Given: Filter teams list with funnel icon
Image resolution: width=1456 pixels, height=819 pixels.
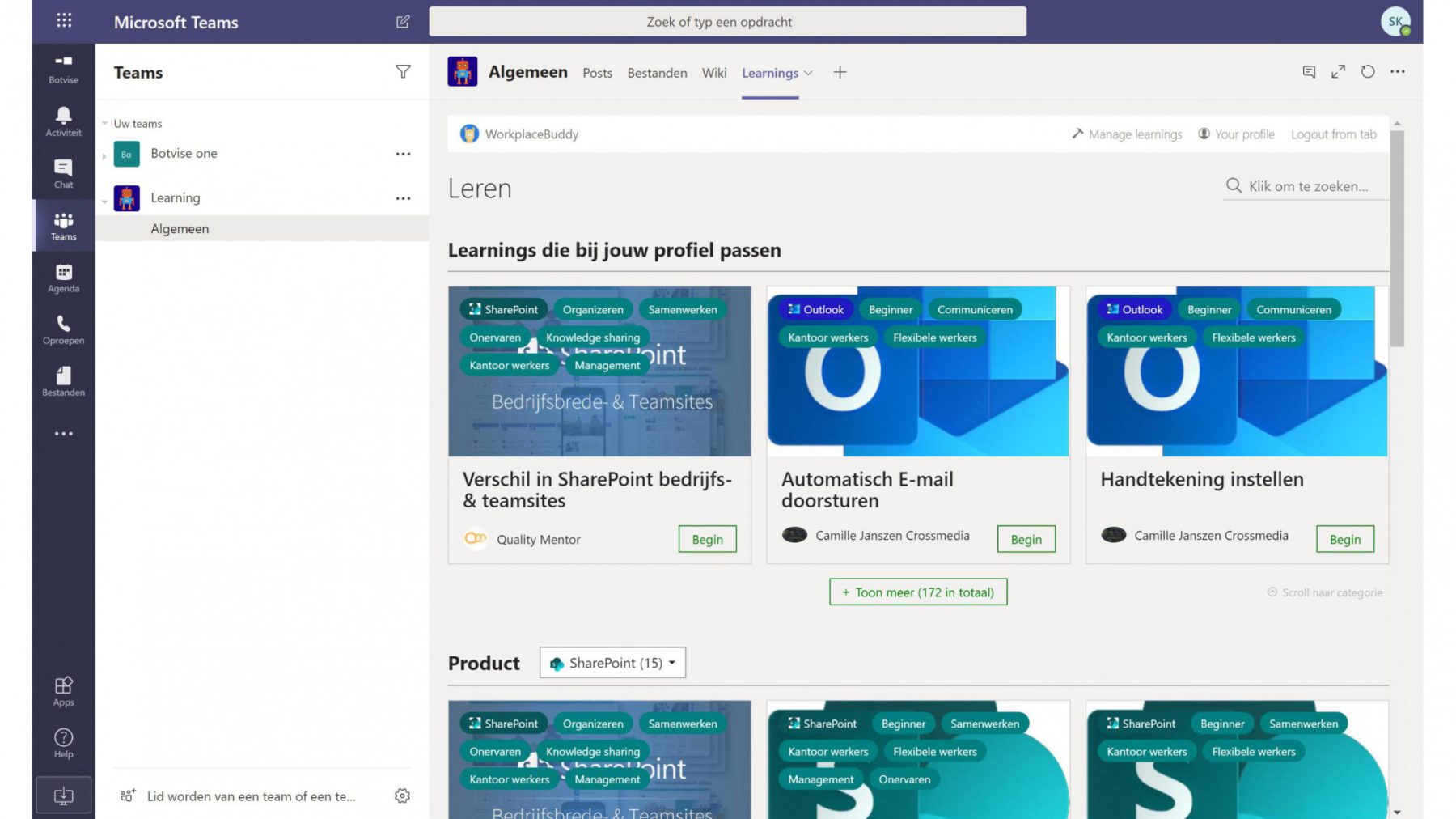Looking at the screenshot, I should [403, 72].
